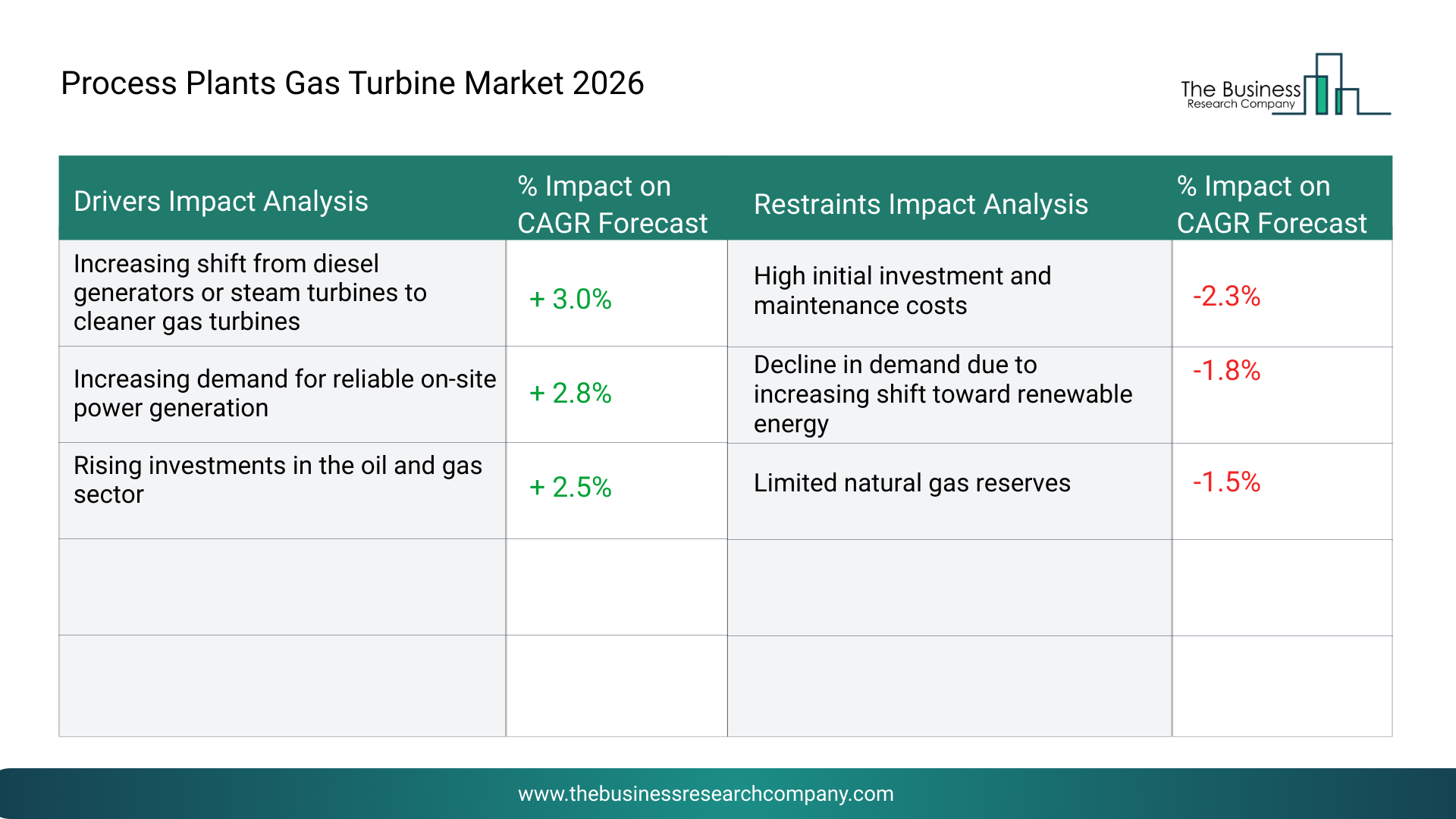This screenshot has width=1456, height=819.
Task: Click left % Impact on CAGR Forecast header
Action: pos(612,205)
